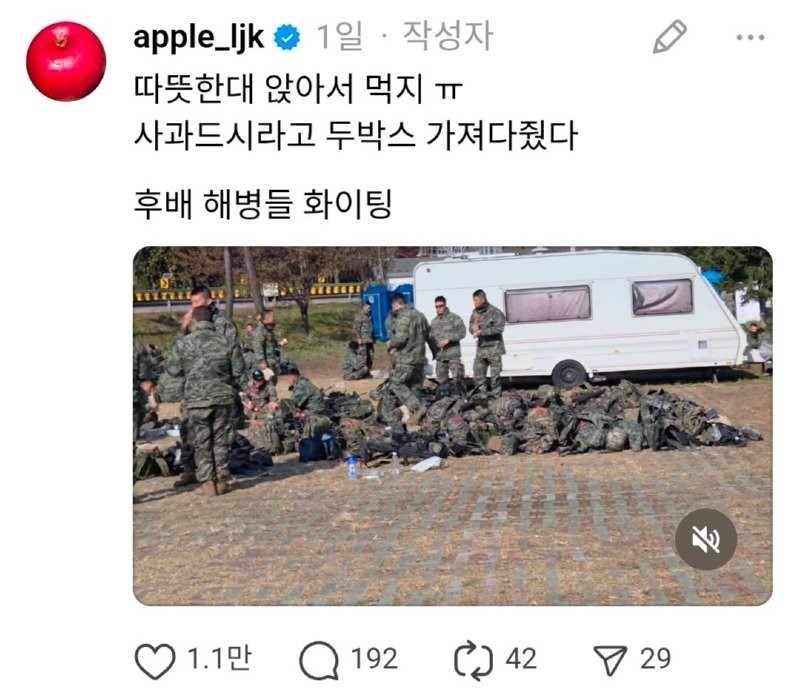Select the 후배 해병들 화이팅 text line
The height and width of the screenshot is (700, 800).
click(x=263, y=204)
